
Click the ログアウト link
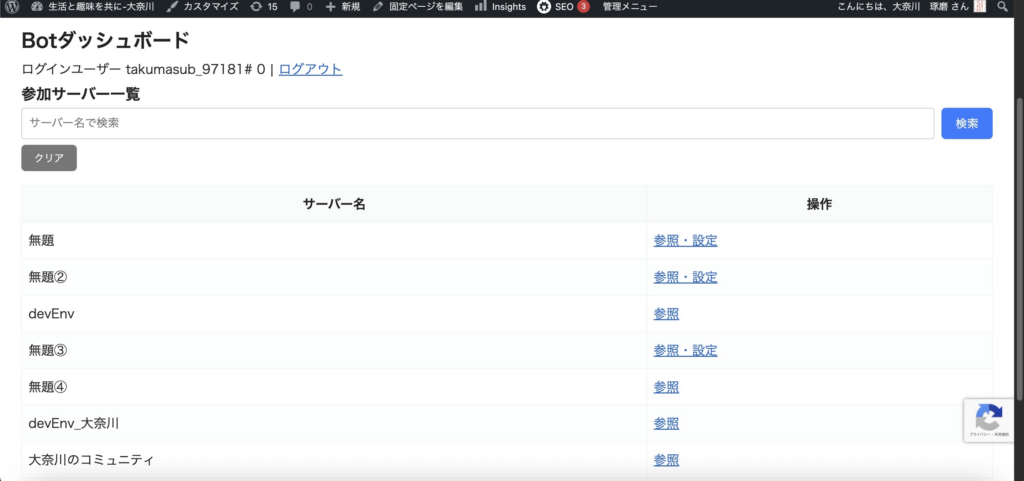(x=310, y=69)
